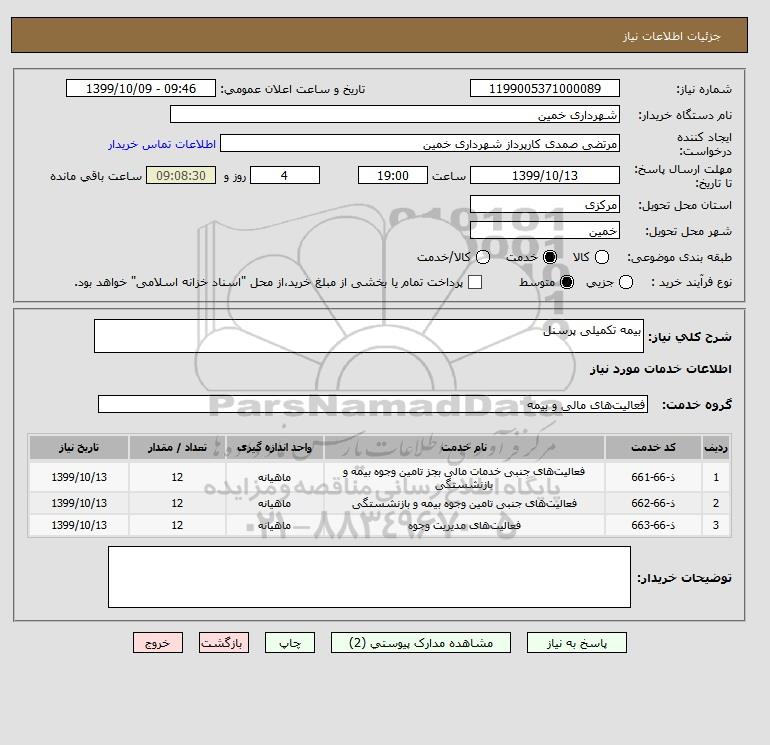Click the شماره نیاز number field

pyautogui.click(x=545, y=88)
